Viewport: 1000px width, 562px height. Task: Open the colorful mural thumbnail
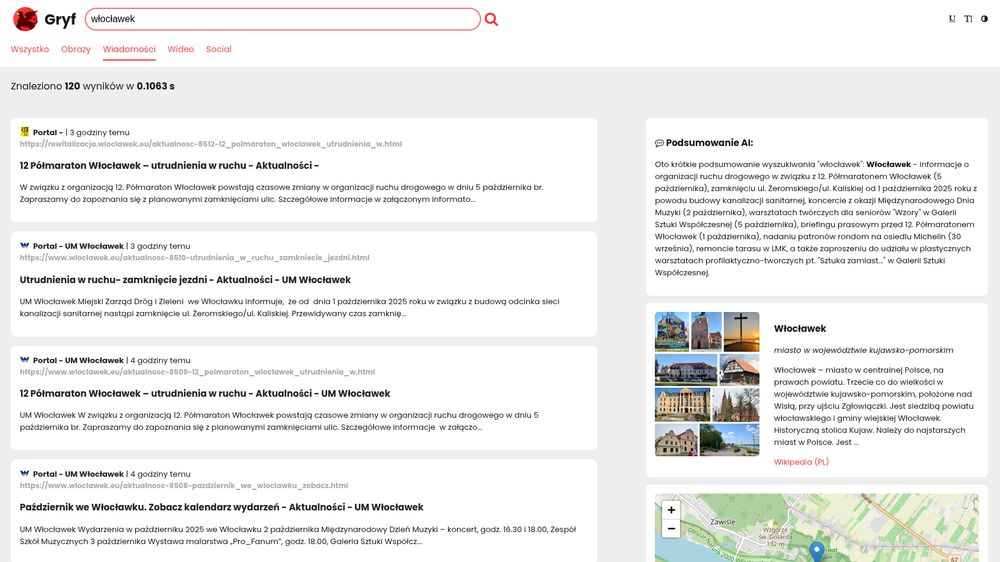point(672,331)
